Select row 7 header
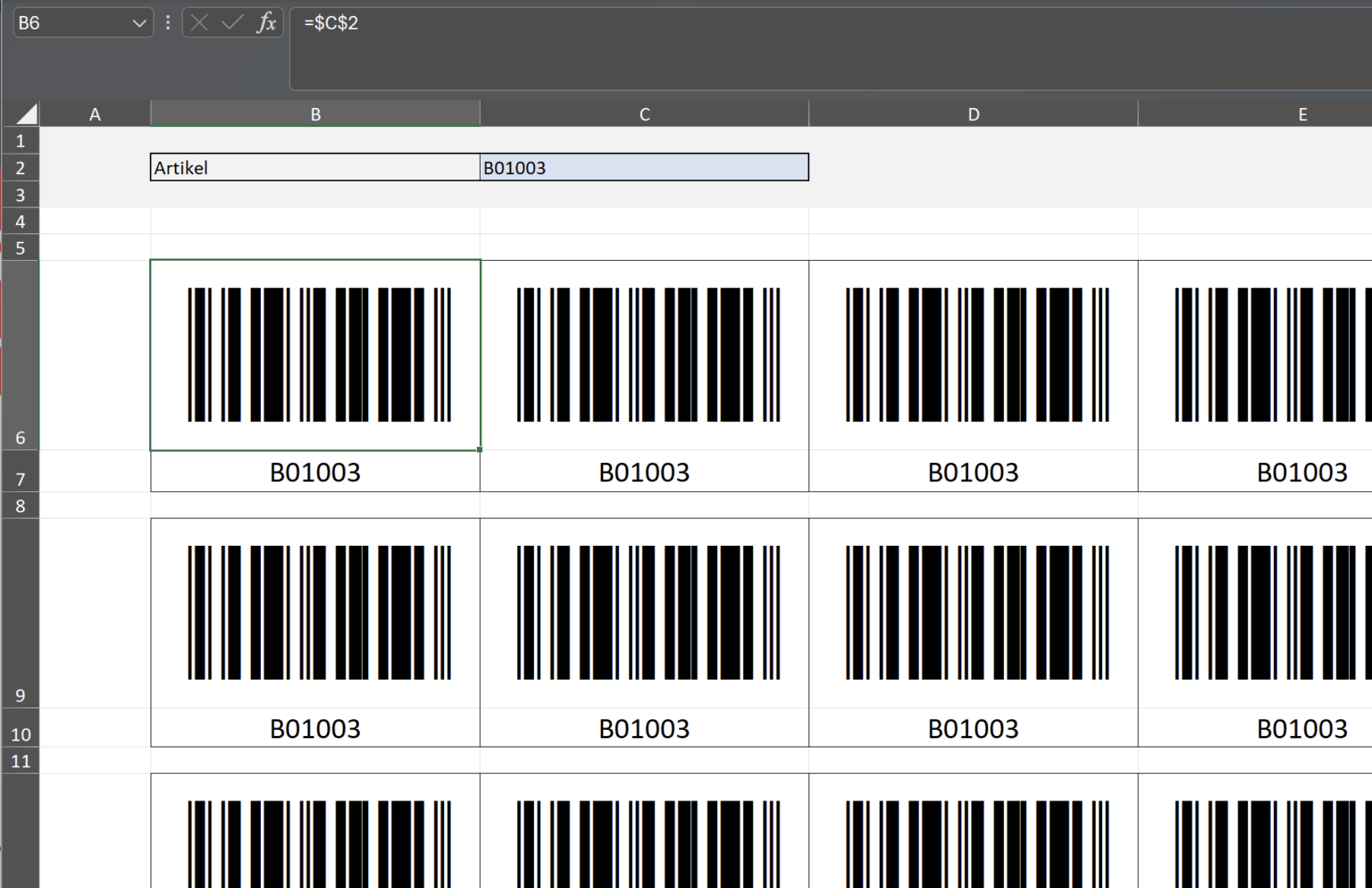Image resolution: width=1372 pixels, height=888 pixels. pos(20,473)
